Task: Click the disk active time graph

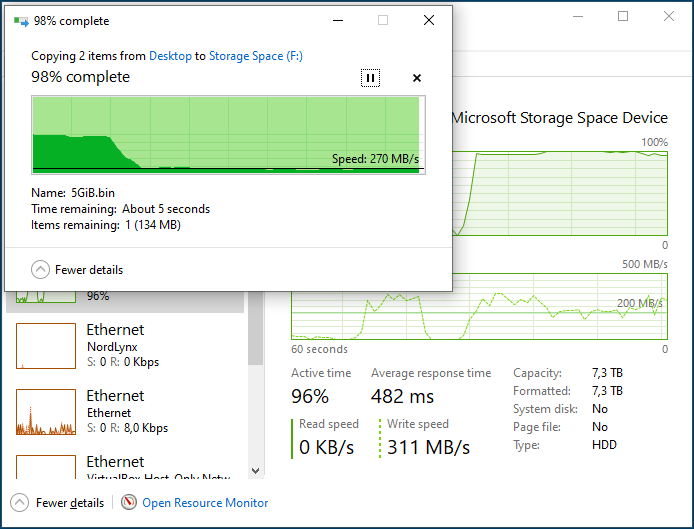Action: coord(560,193)
